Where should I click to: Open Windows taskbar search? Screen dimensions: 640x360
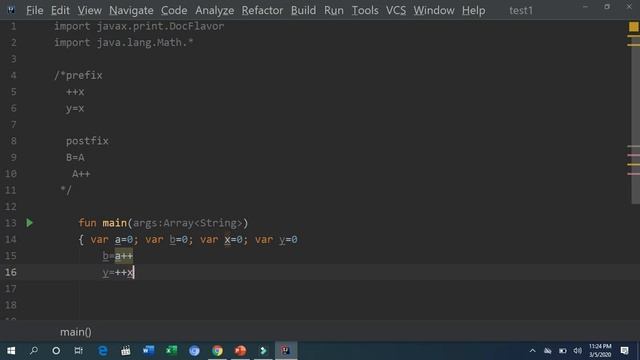(34, 351)
